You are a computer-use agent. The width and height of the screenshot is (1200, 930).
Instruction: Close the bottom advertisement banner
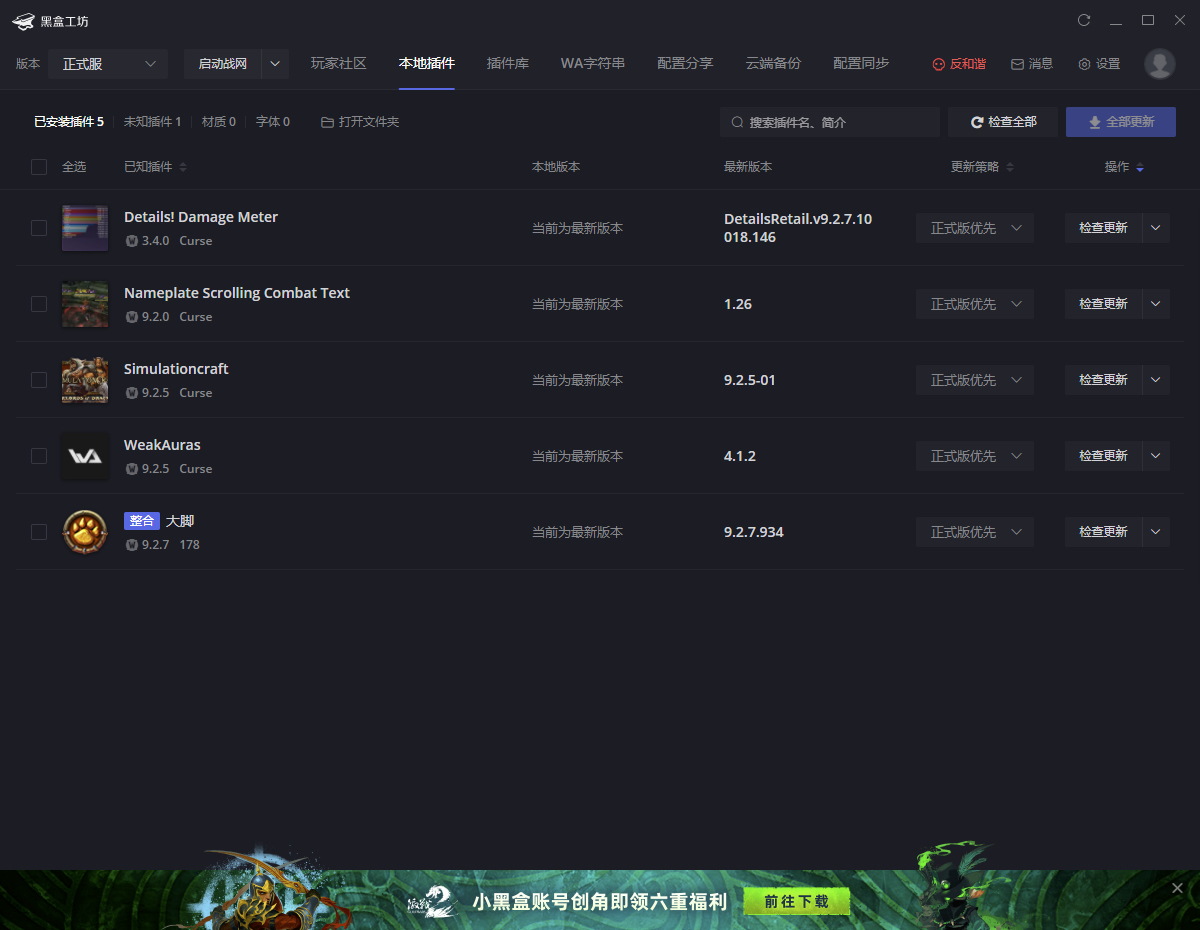(1177, 888)
